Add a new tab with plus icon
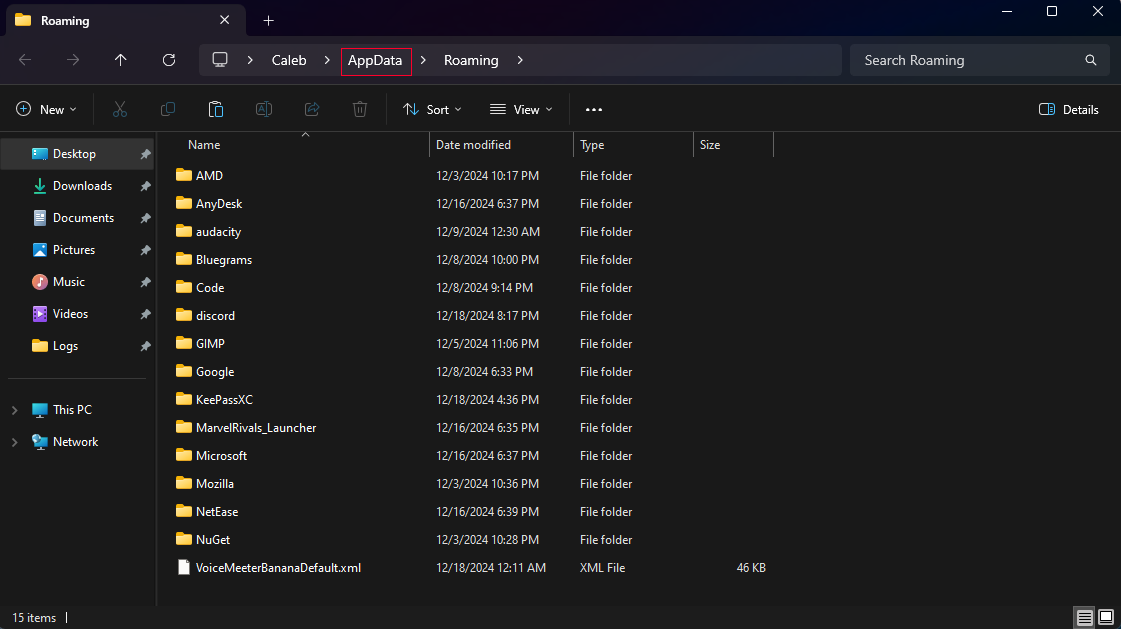This screenshot has width=1121, height=629. click(268, 21)
